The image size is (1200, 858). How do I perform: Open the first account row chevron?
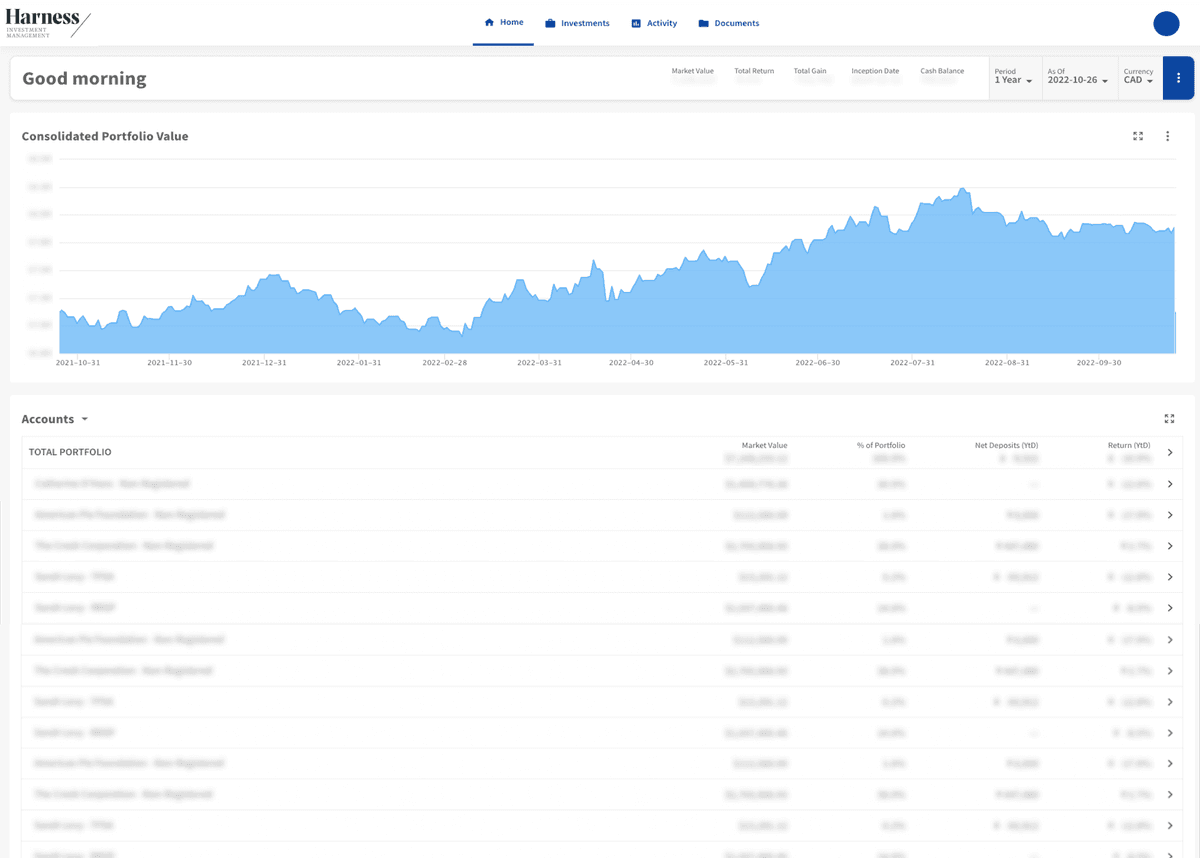(x=1170, y=484)
